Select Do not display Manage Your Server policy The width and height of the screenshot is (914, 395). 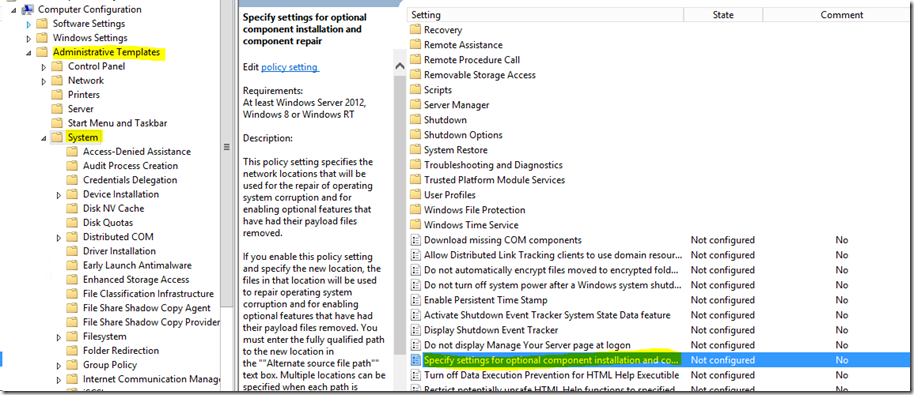(x=527, y=345)
